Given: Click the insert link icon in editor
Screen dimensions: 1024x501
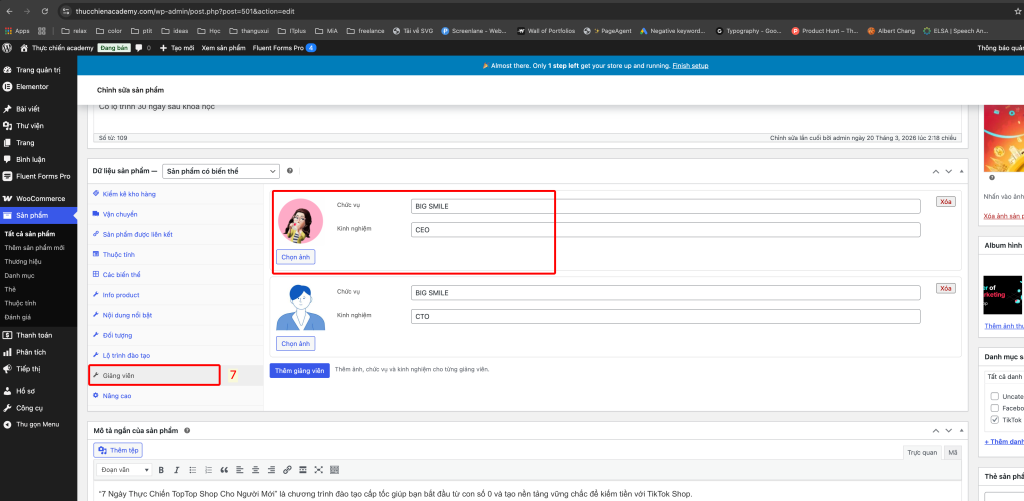Looking at the screenshot, I should click(287, 469).
